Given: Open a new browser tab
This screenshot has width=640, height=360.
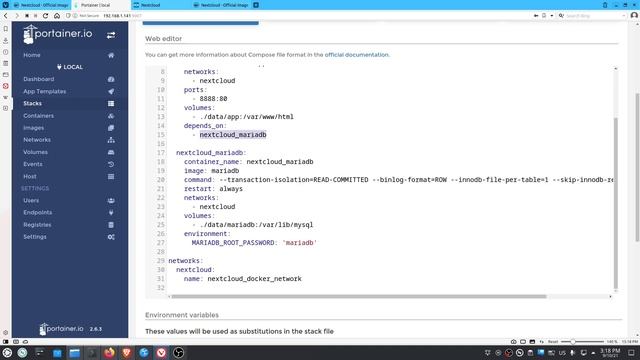Looking at the screenshot, I should (256, 5).
